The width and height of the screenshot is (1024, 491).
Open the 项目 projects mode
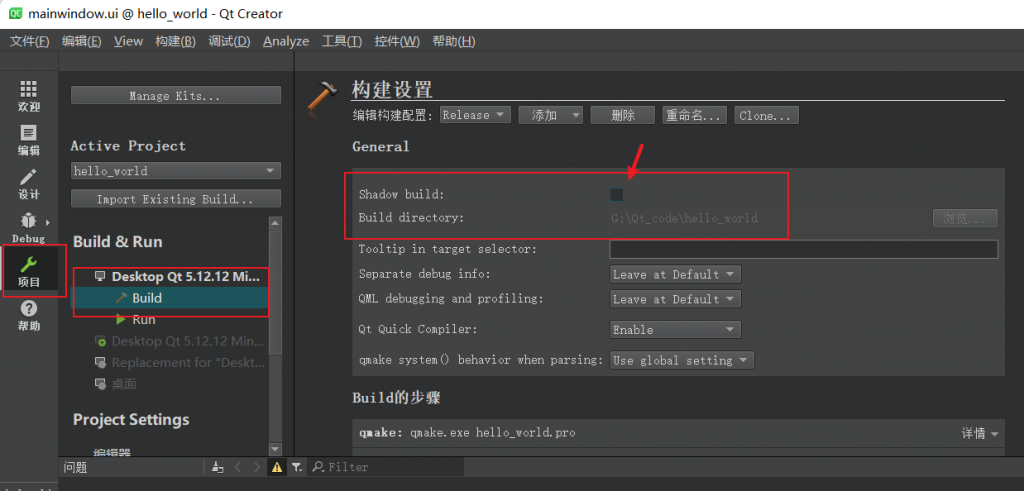(29, 271)
